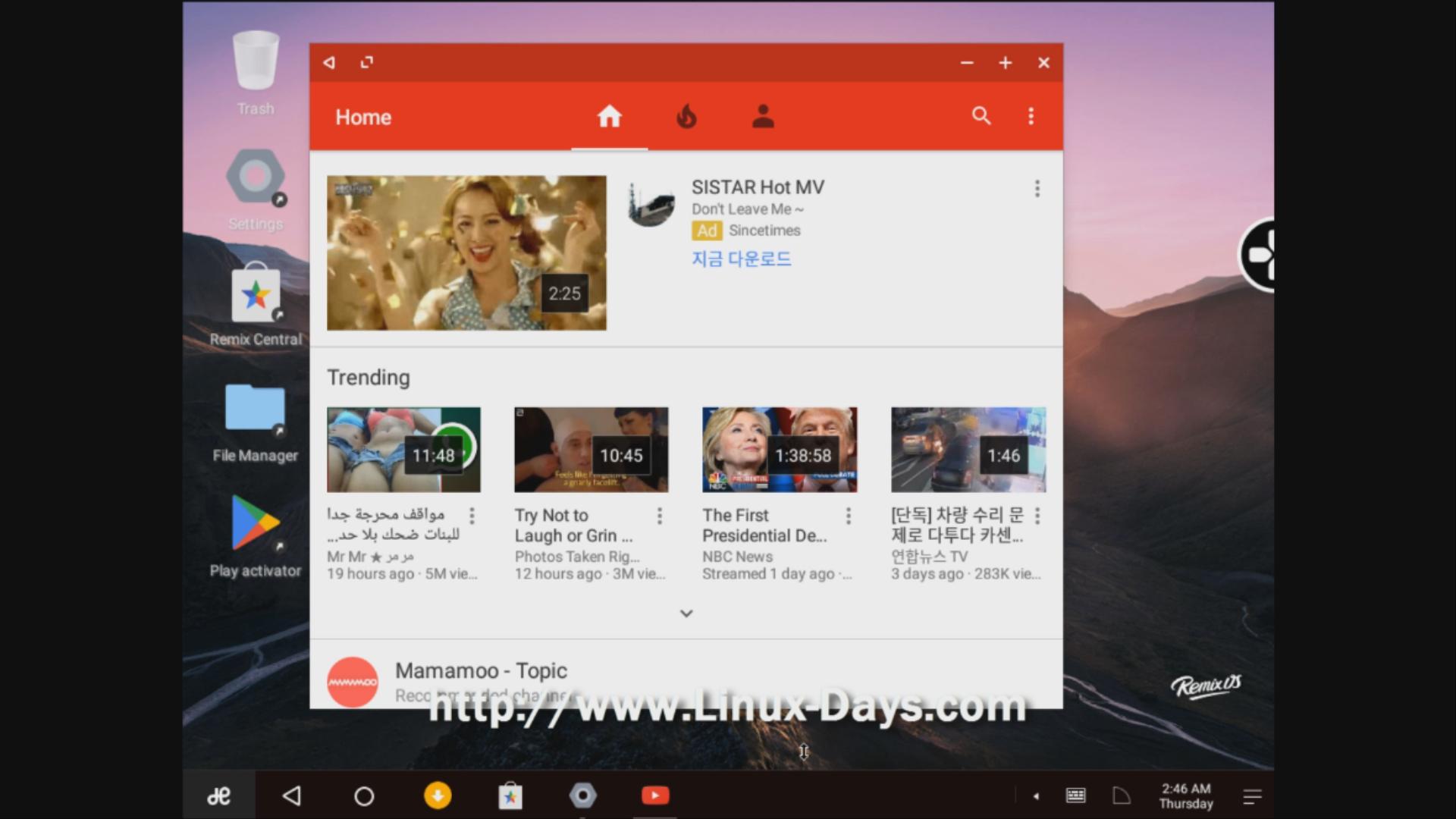This screenshot has width=1456, height=819.
Task: Click the 지금 다운로드 download link
Action: (x=741, y=259)
